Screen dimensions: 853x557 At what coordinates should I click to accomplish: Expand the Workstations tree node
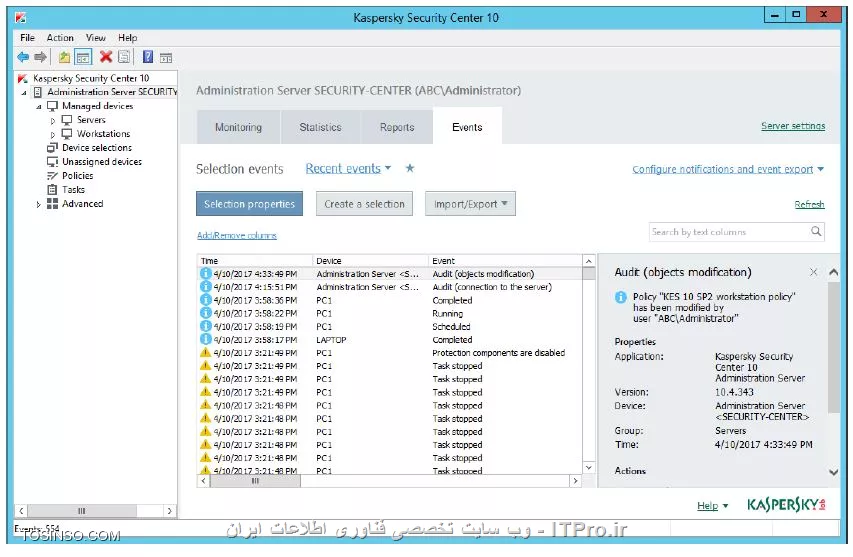53,134
